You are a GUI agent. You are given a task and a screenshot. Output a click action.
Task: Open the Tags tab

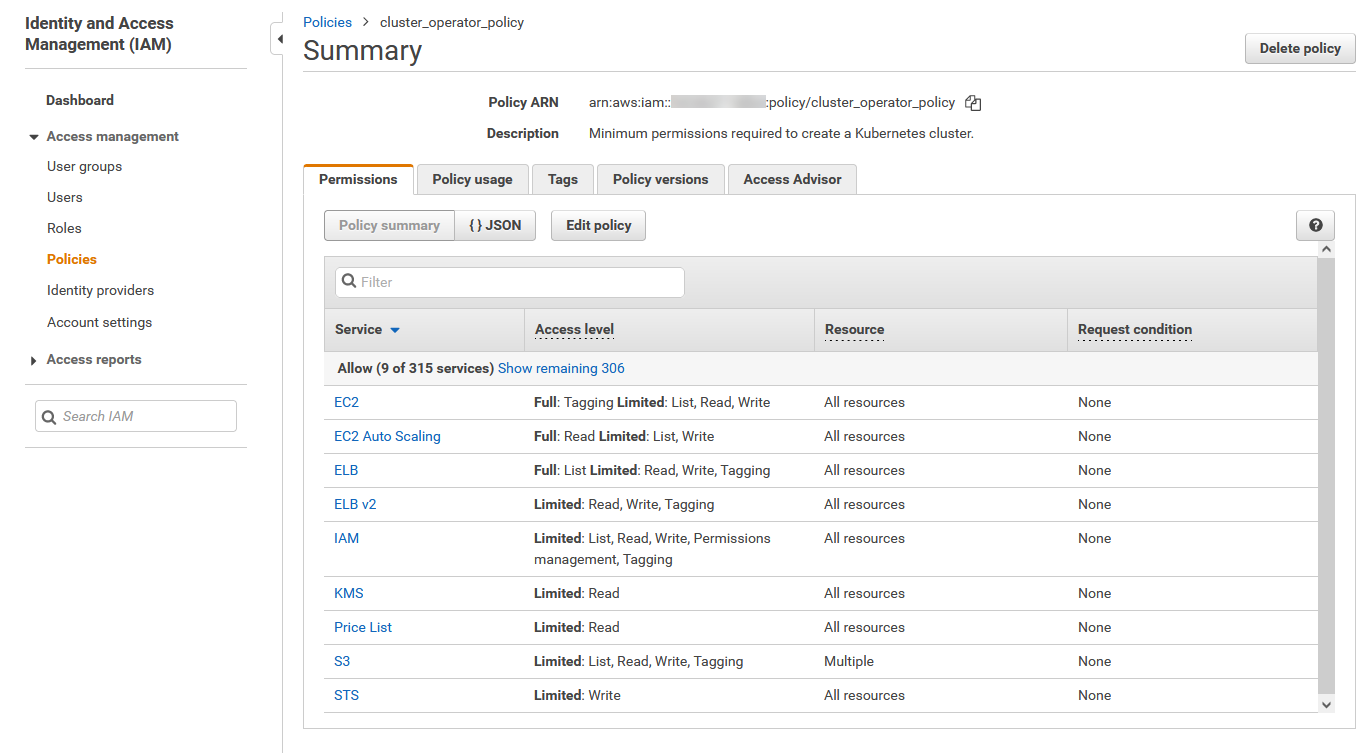pyautogui.click(x=563, y=180)
